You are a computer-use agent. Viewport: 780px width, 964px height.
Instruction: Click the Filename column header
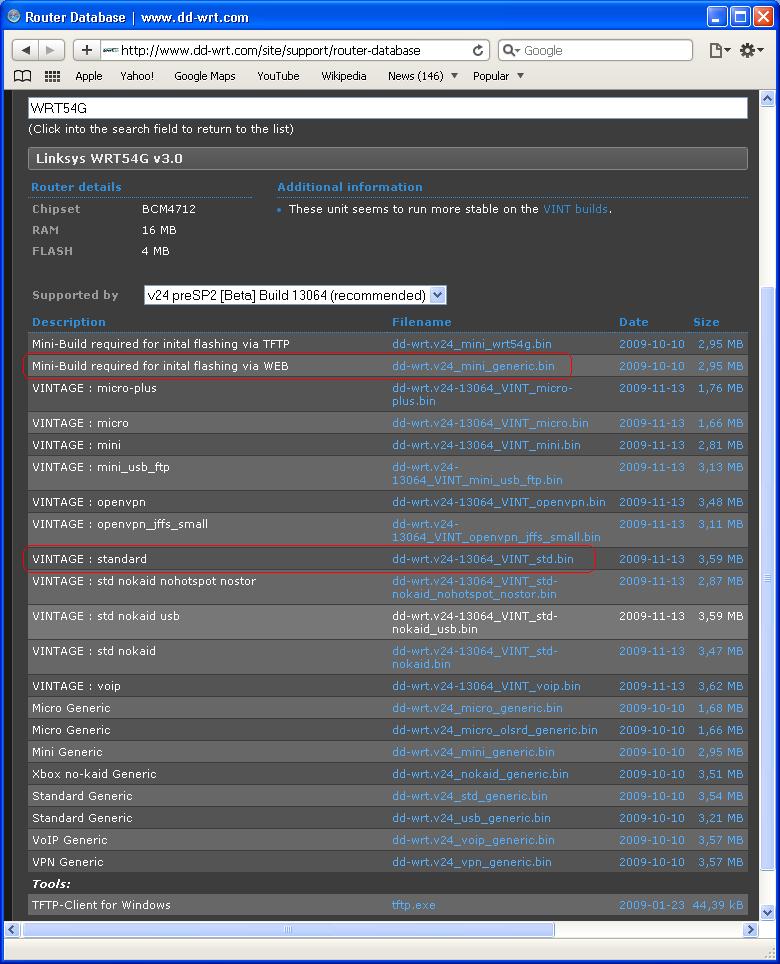coord(422,322)
